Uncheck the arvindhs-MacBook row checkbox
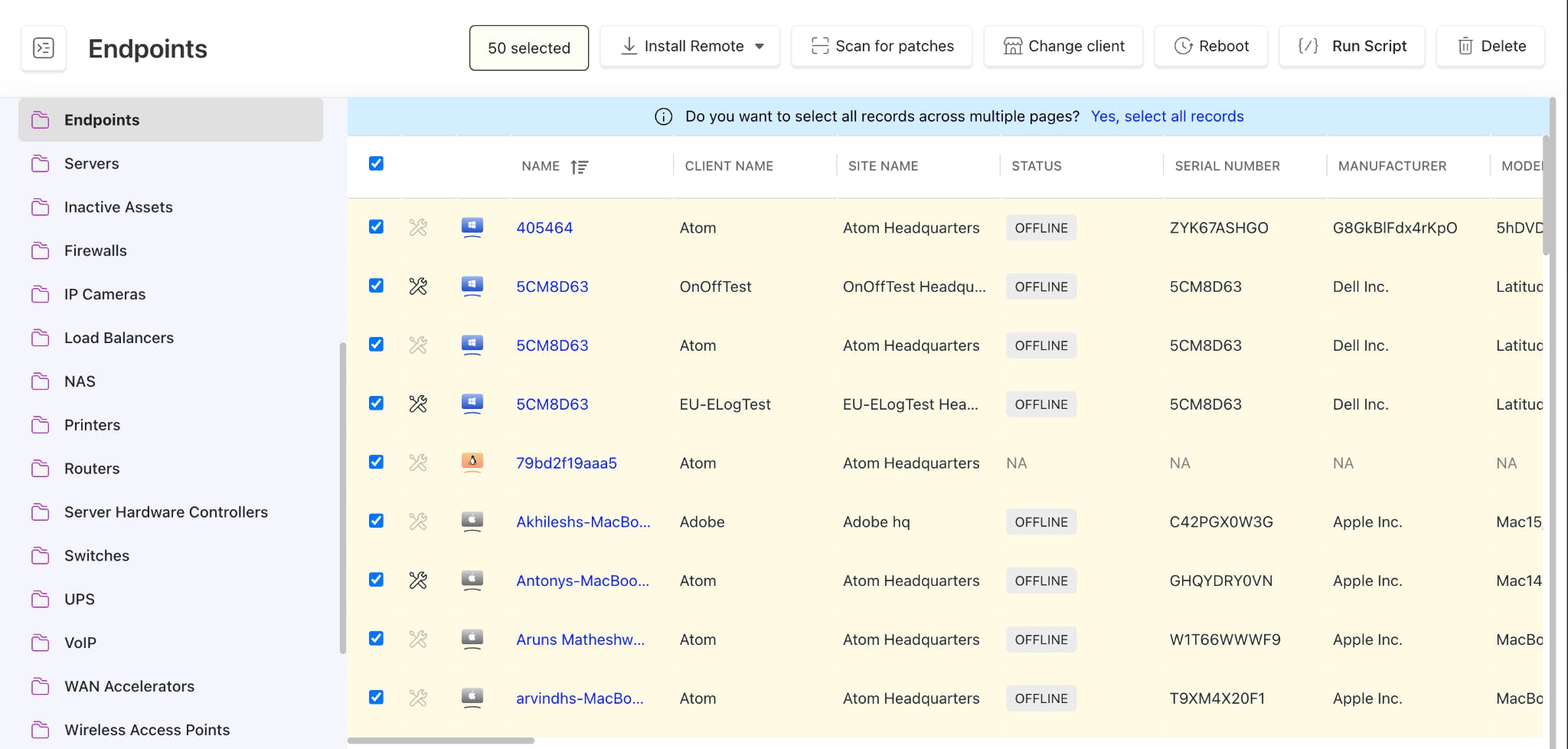1568x749 pixels. 376,697
